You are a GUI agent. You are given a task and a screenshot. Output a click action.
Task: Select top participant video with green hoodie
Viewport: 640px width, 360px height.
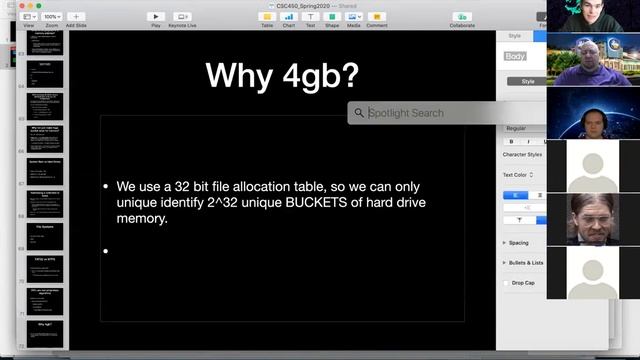pyautogui.click(x=593, y=16)
